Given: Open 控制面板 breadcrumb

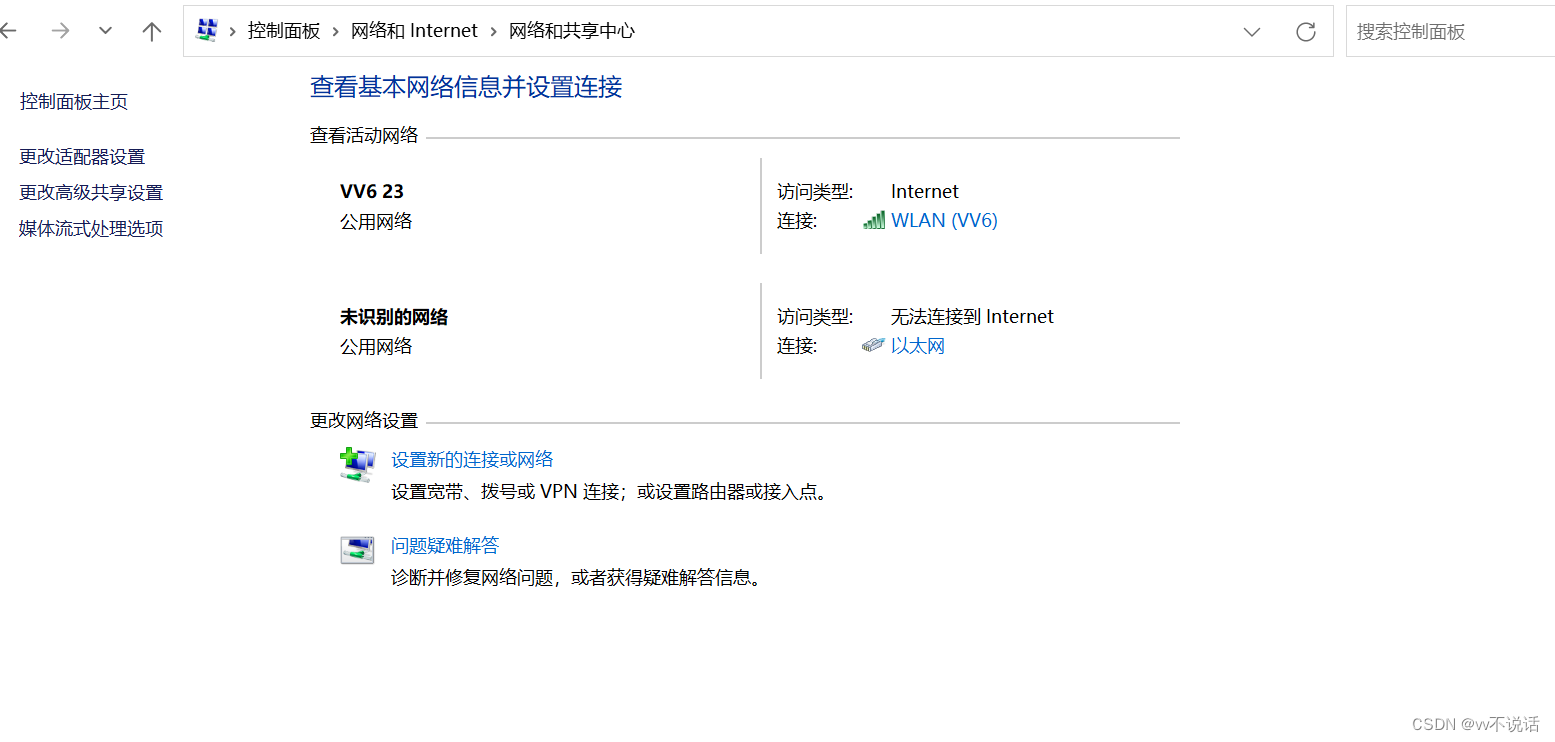Looking at the screenshot, I should point(284,31).
